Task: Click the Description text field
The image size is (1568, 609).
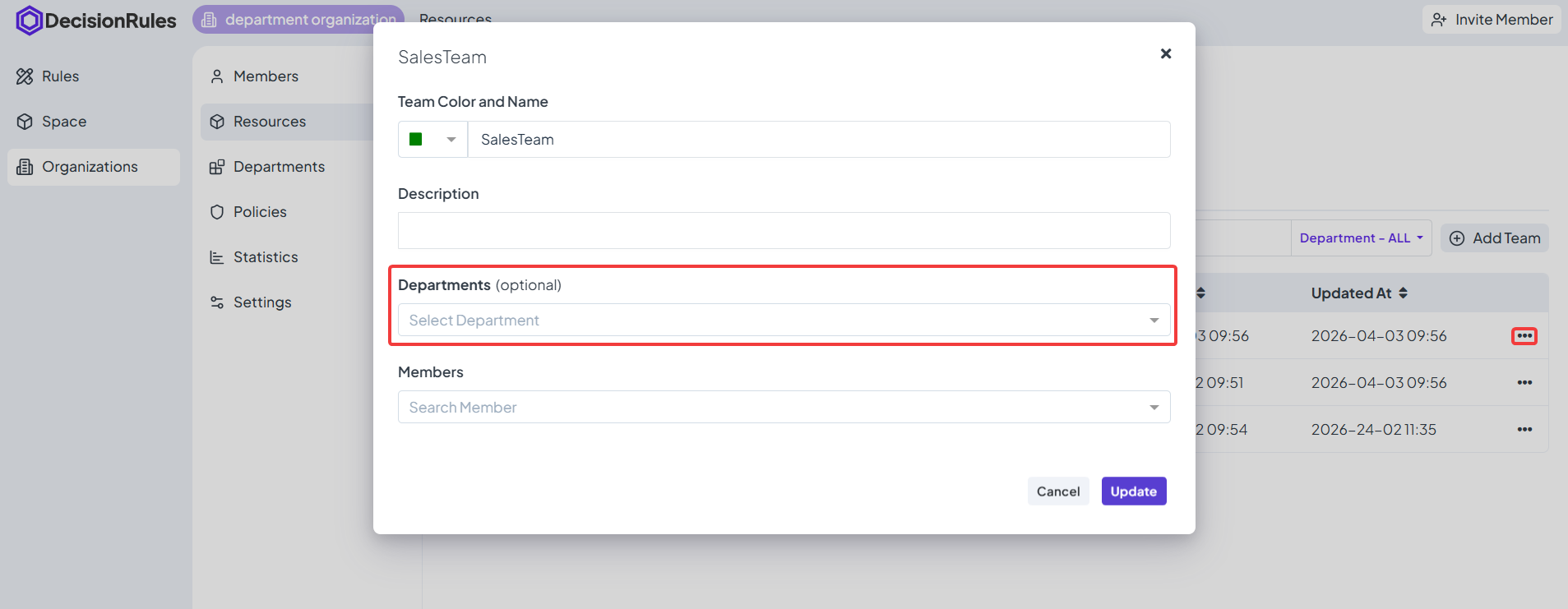Action: tap(784, 231)
